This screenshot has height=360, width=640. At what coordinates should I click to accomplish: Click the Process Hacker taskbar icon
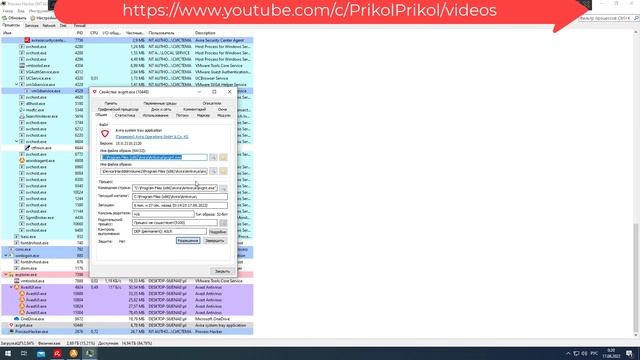(90, 353)
